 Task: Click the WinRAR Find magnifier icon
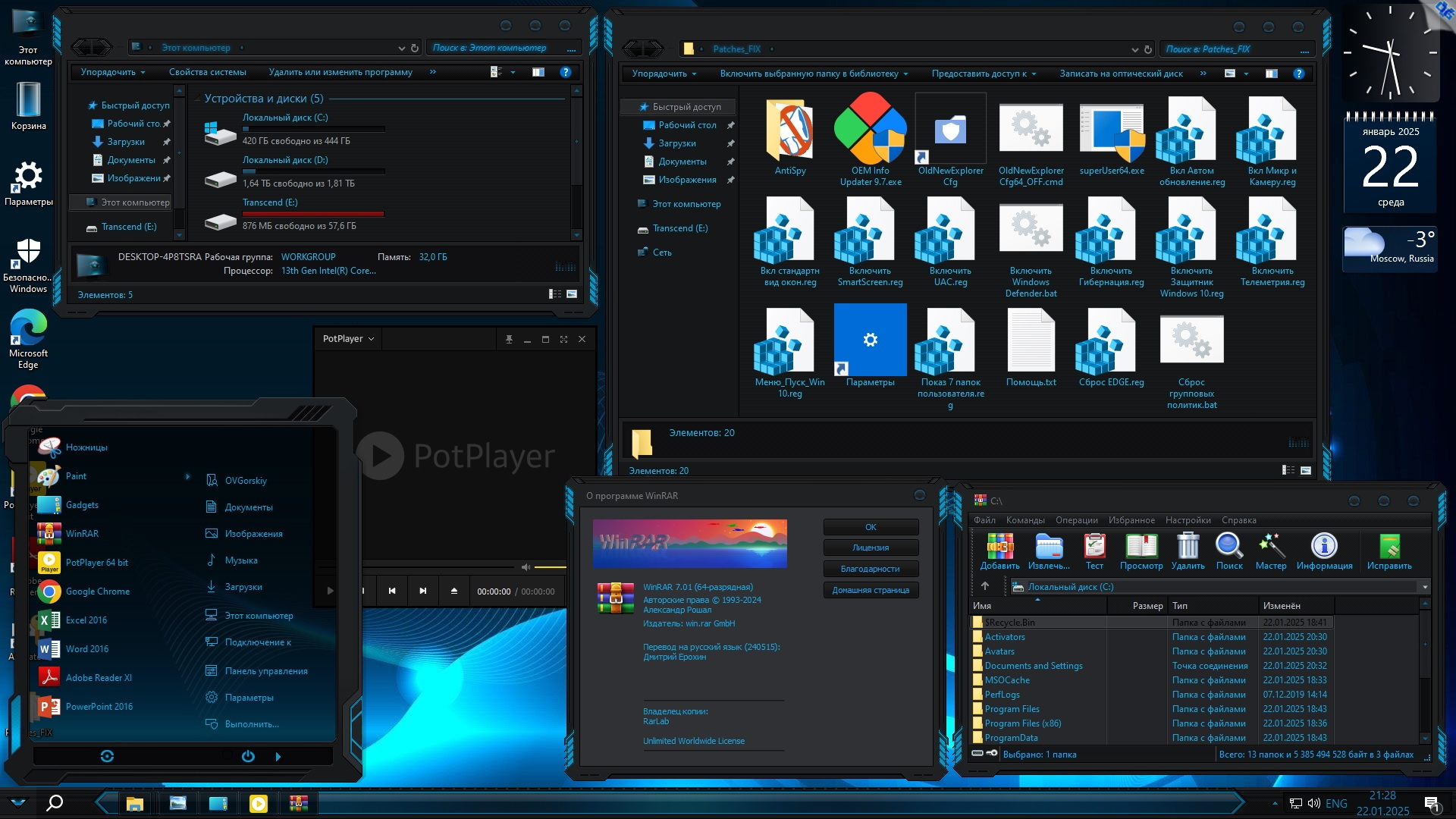(1228, 546)
